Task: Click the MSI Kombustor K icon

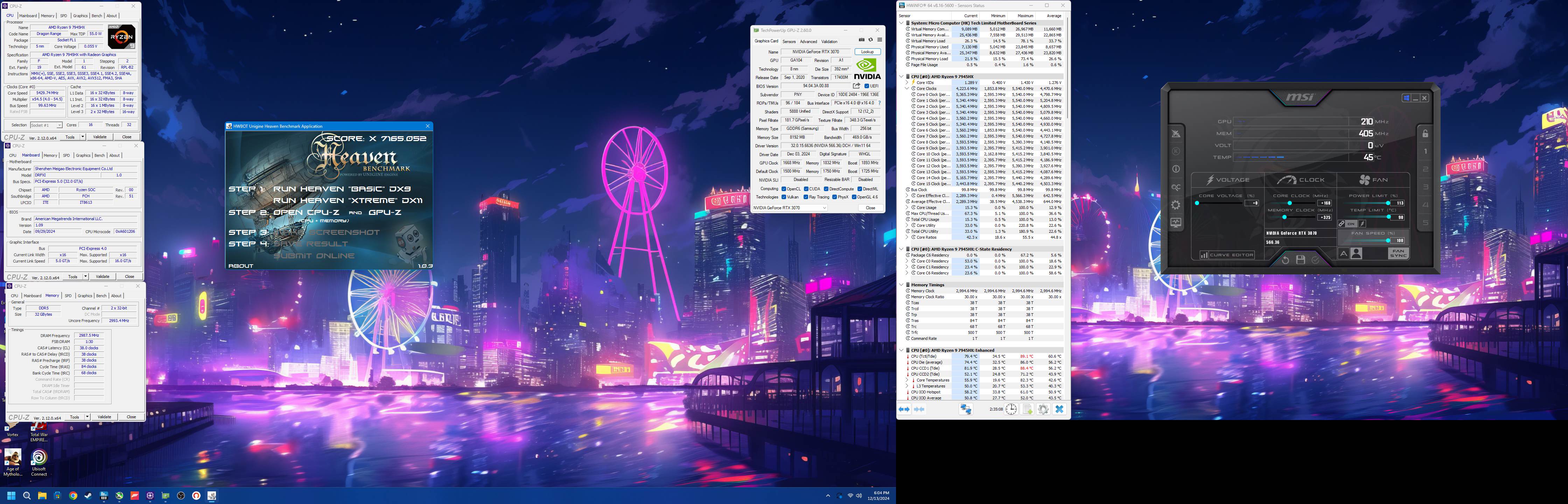Action: coord(1176,152)
